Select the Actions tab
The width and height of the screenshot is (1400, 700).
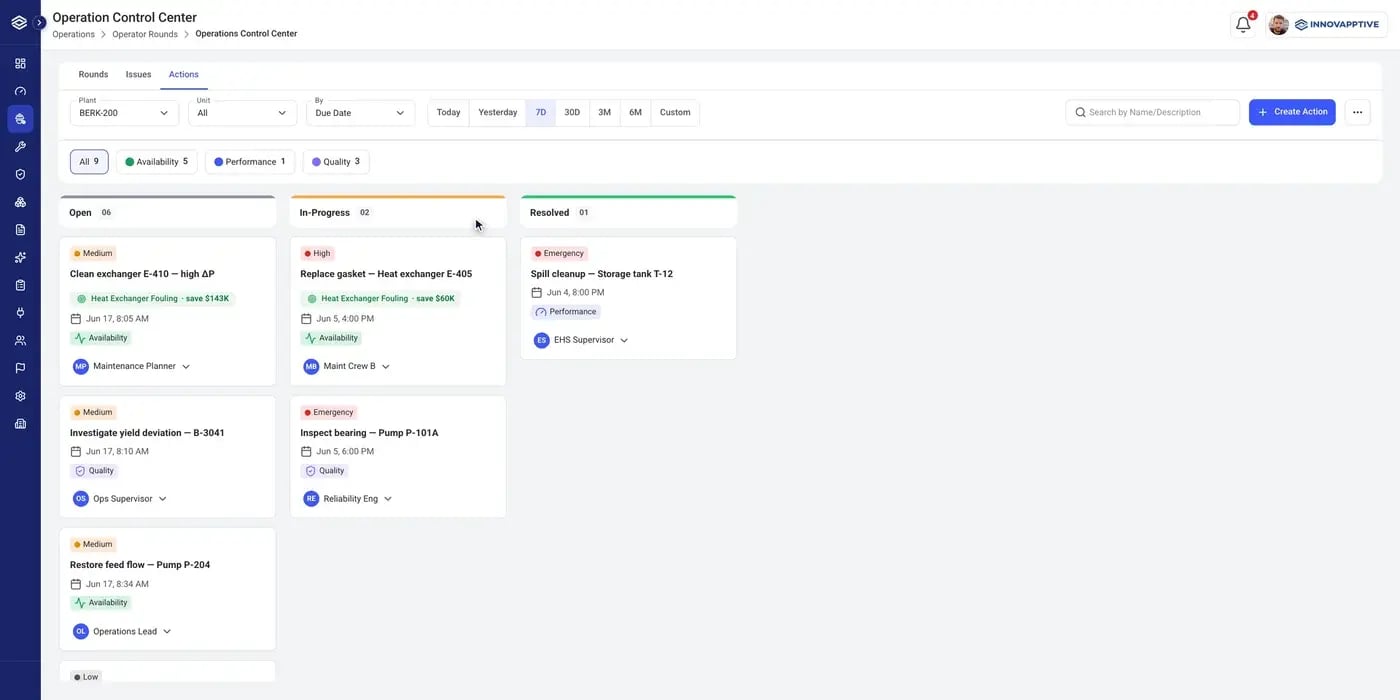coord(184,75)
